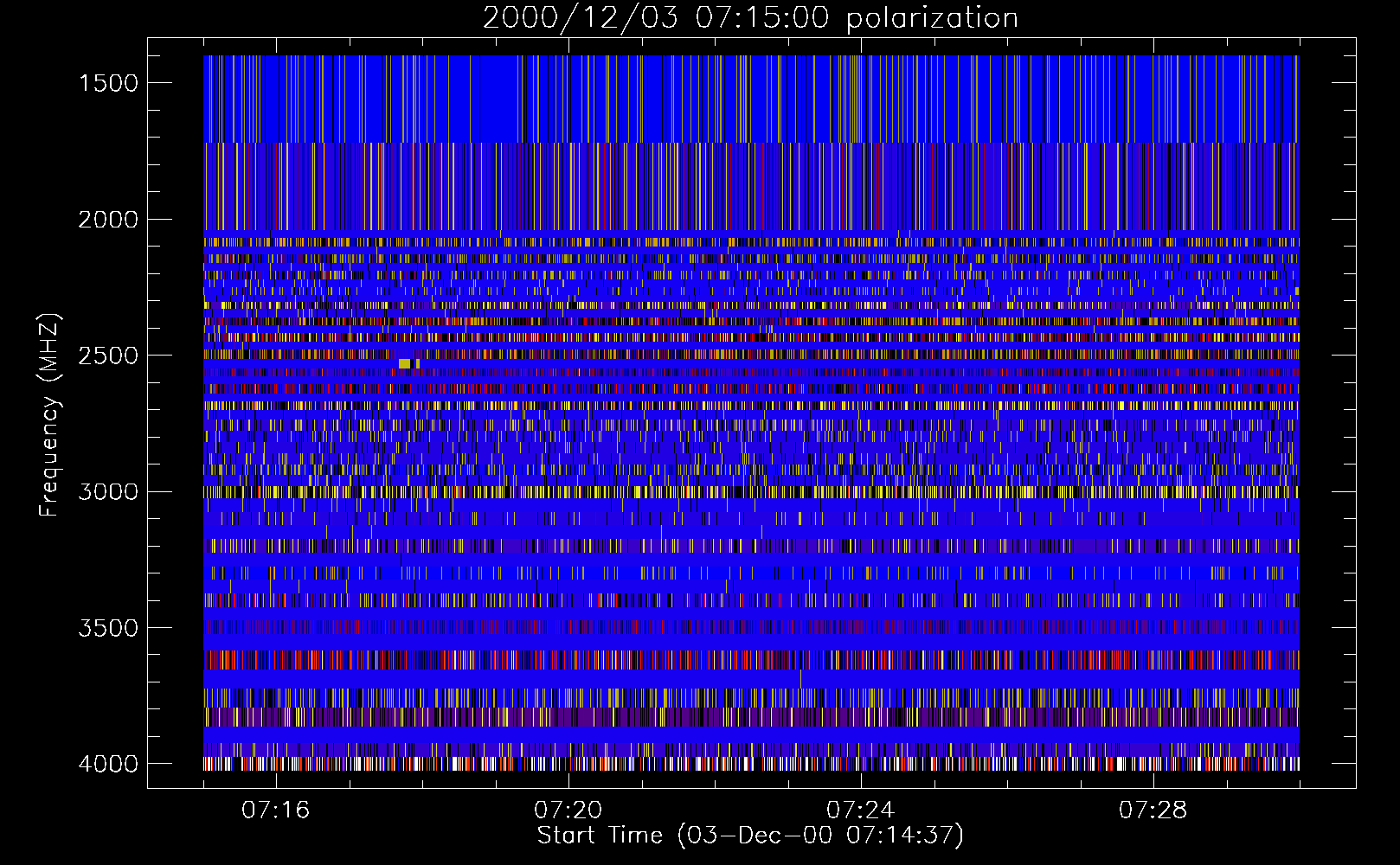
Task: Click the '07:16' time axis label
Action: tap(276, 811)
